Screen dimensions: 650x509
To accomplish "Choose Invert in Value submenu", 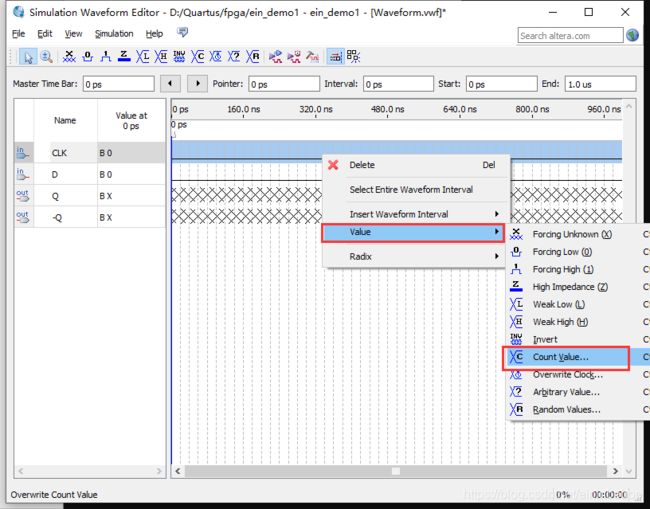I will (x=577, y=339).
